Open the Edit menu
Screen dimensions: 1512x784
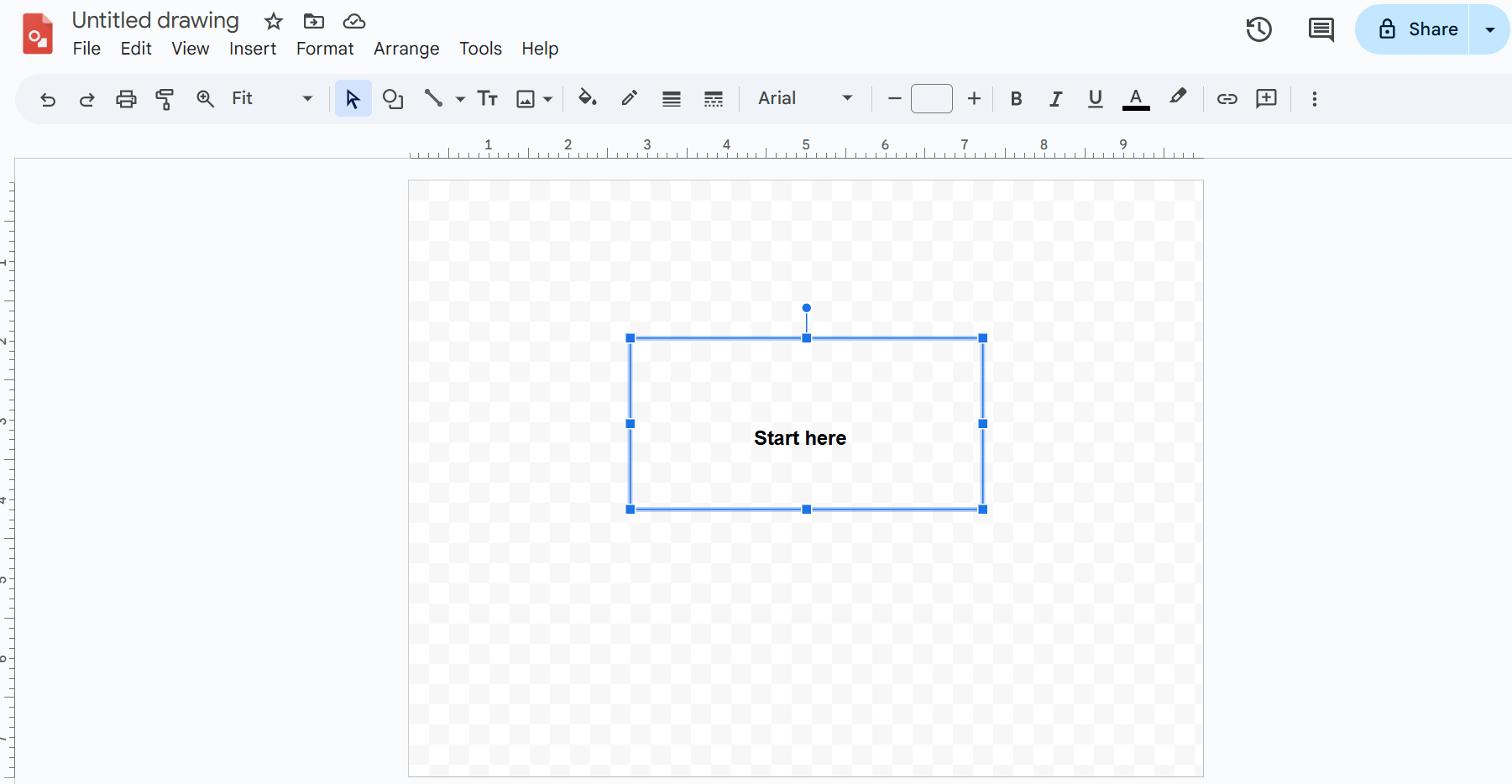(x=136, y=49)
